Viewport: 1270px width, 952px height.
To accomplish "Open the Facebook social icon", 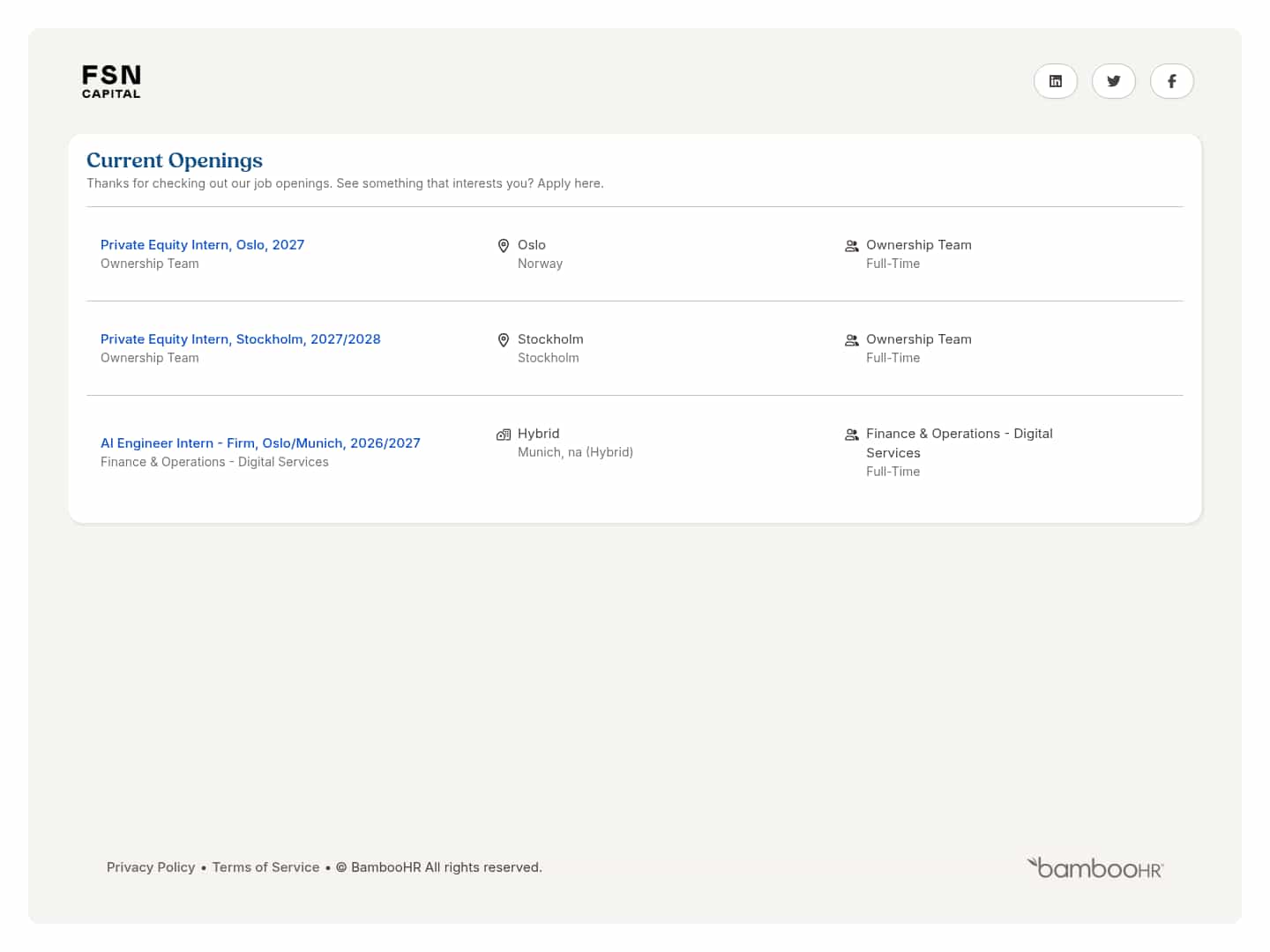I will coord(1172,81).
